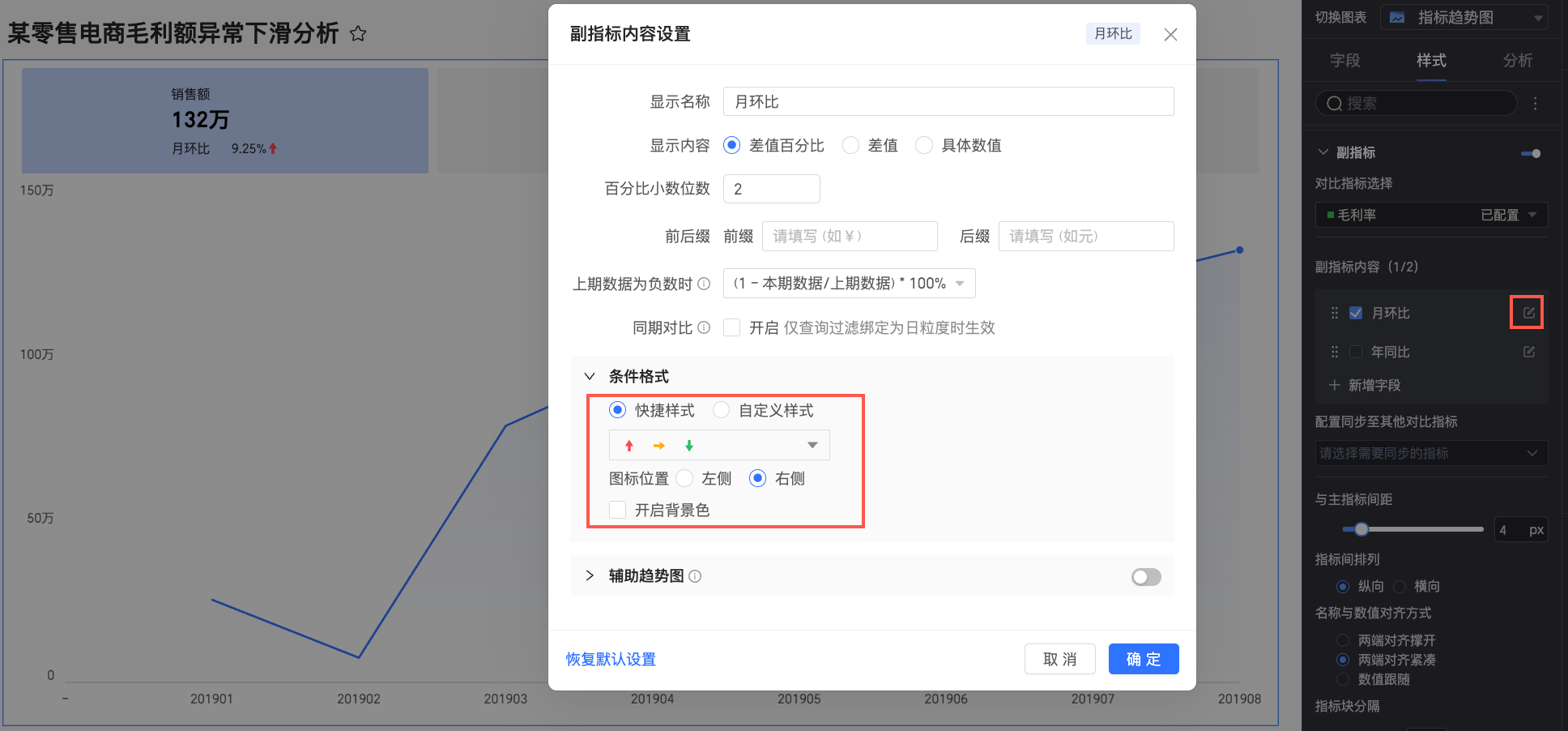Viewport: 1568px width, 731px height.
Task: Select the 差值 radio option
Action: pyautogui.click(x=850, y=145)
